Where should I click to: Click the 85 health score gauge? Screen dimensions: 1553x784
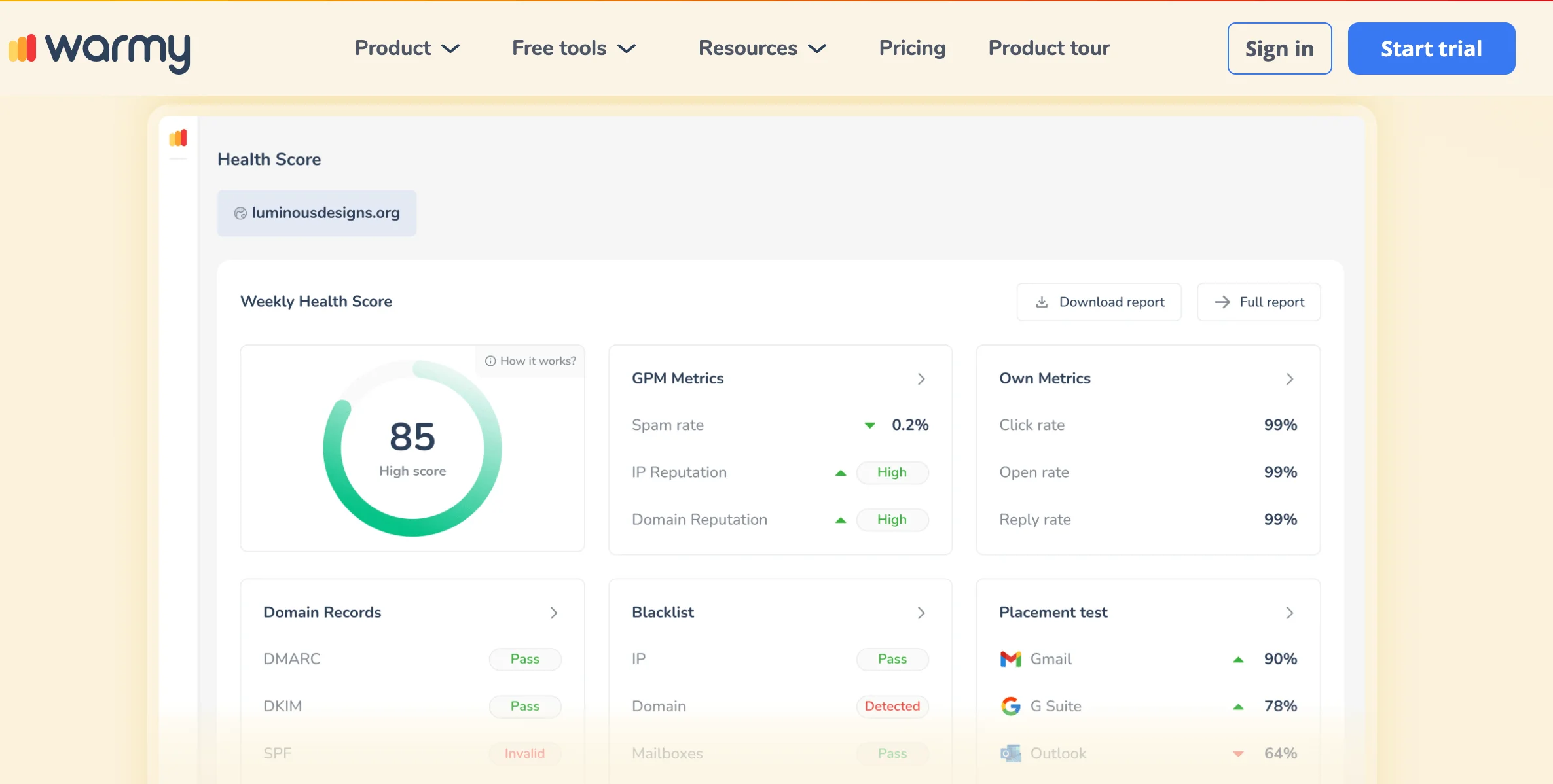pos(412,448)
